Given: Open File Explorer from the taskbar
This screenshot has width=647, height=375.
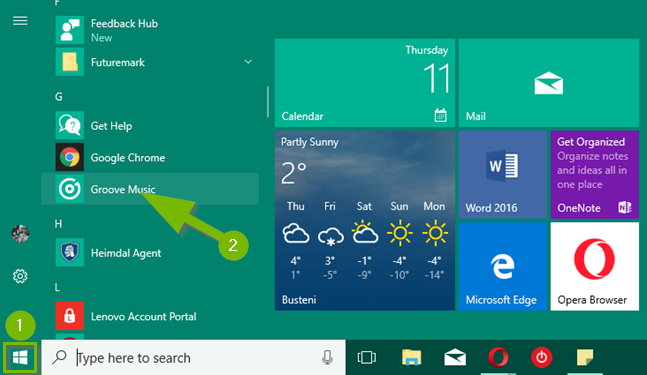Looking at the screenshot, I should [412, 357].
